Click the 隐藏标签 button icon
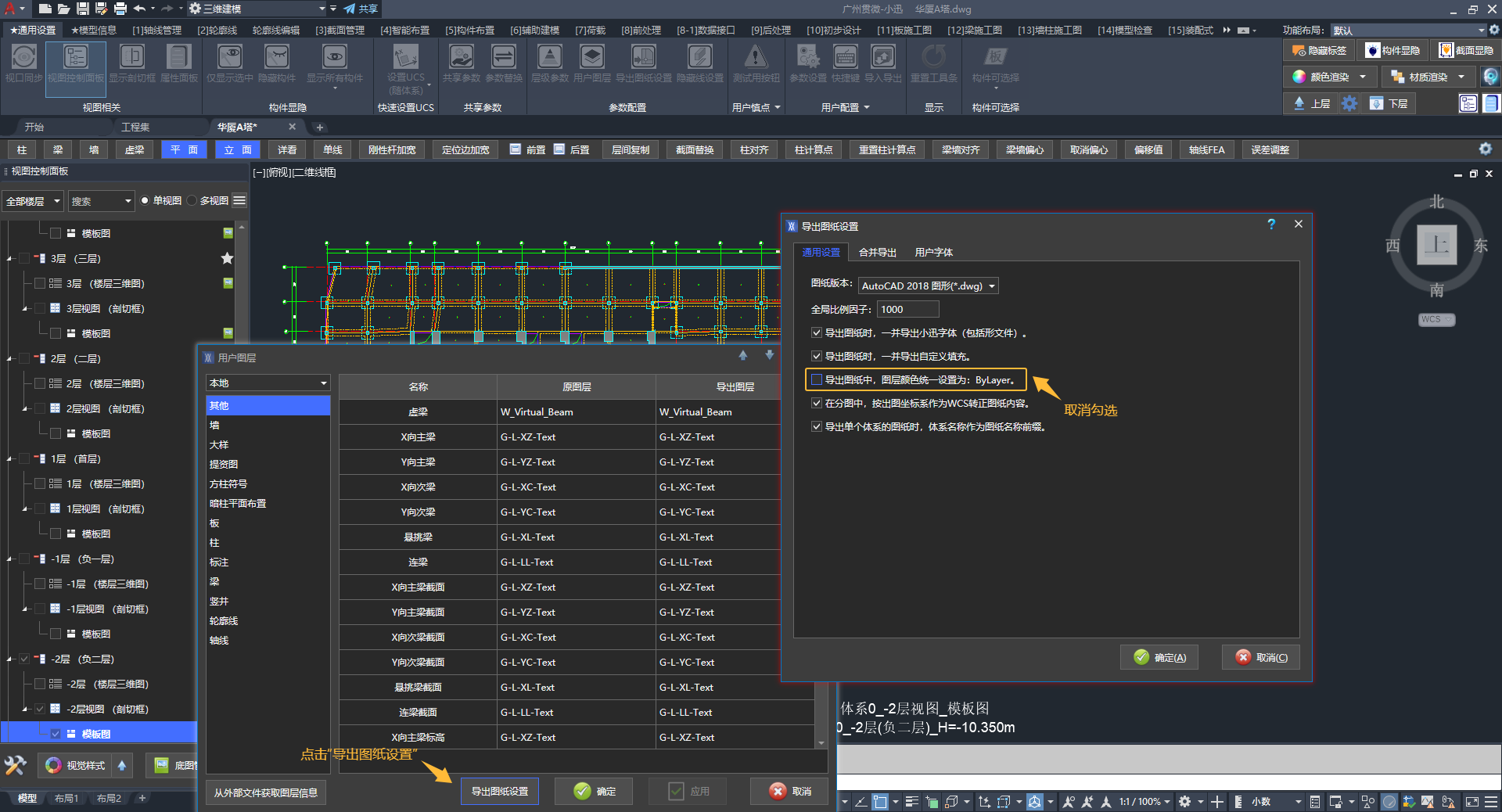Viewport: 1502px width, 812px height. pos(1299,51)
